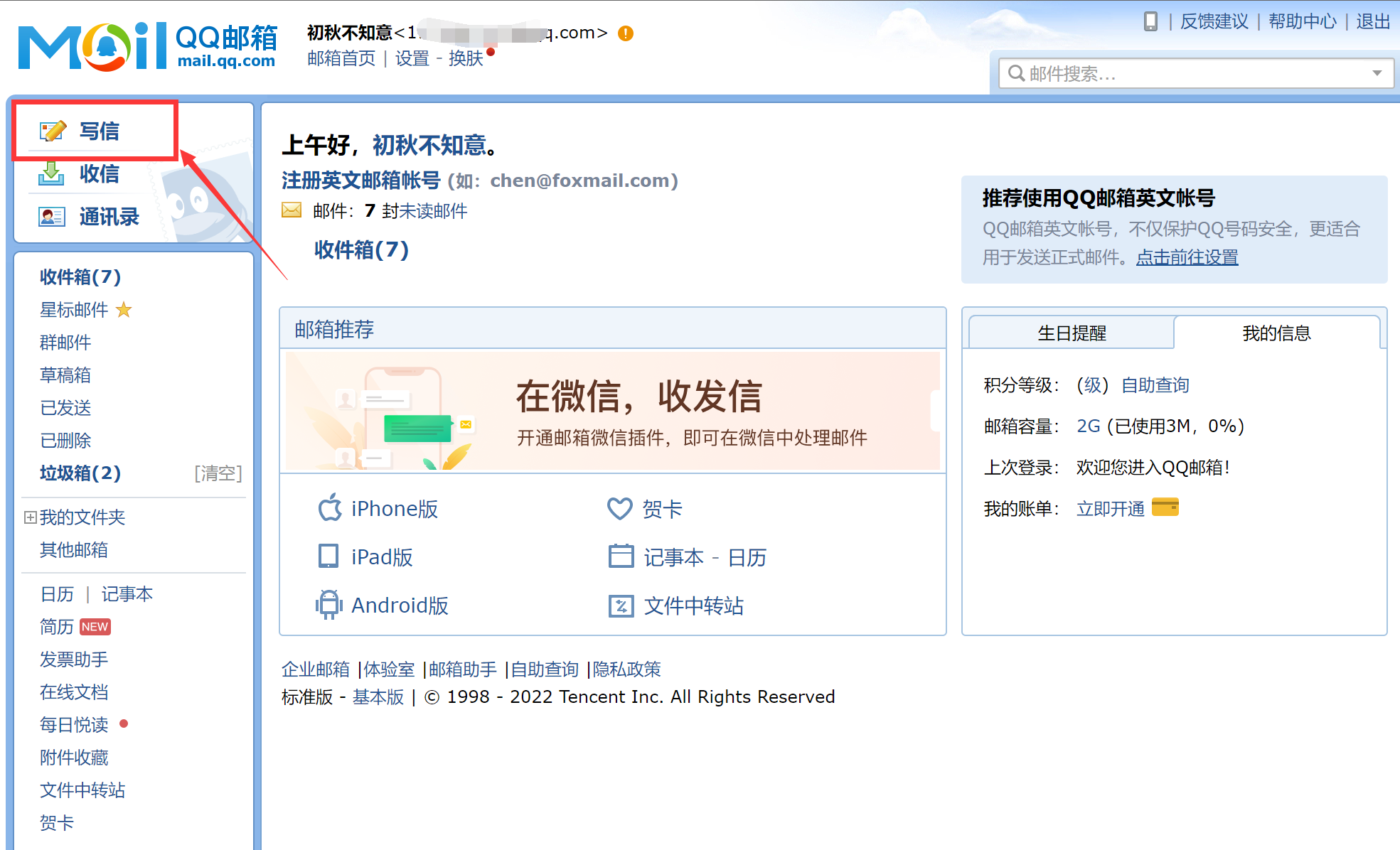Click the 自助查询 footer link
This screenshot has width=1400, height=850.
[545, 669]
